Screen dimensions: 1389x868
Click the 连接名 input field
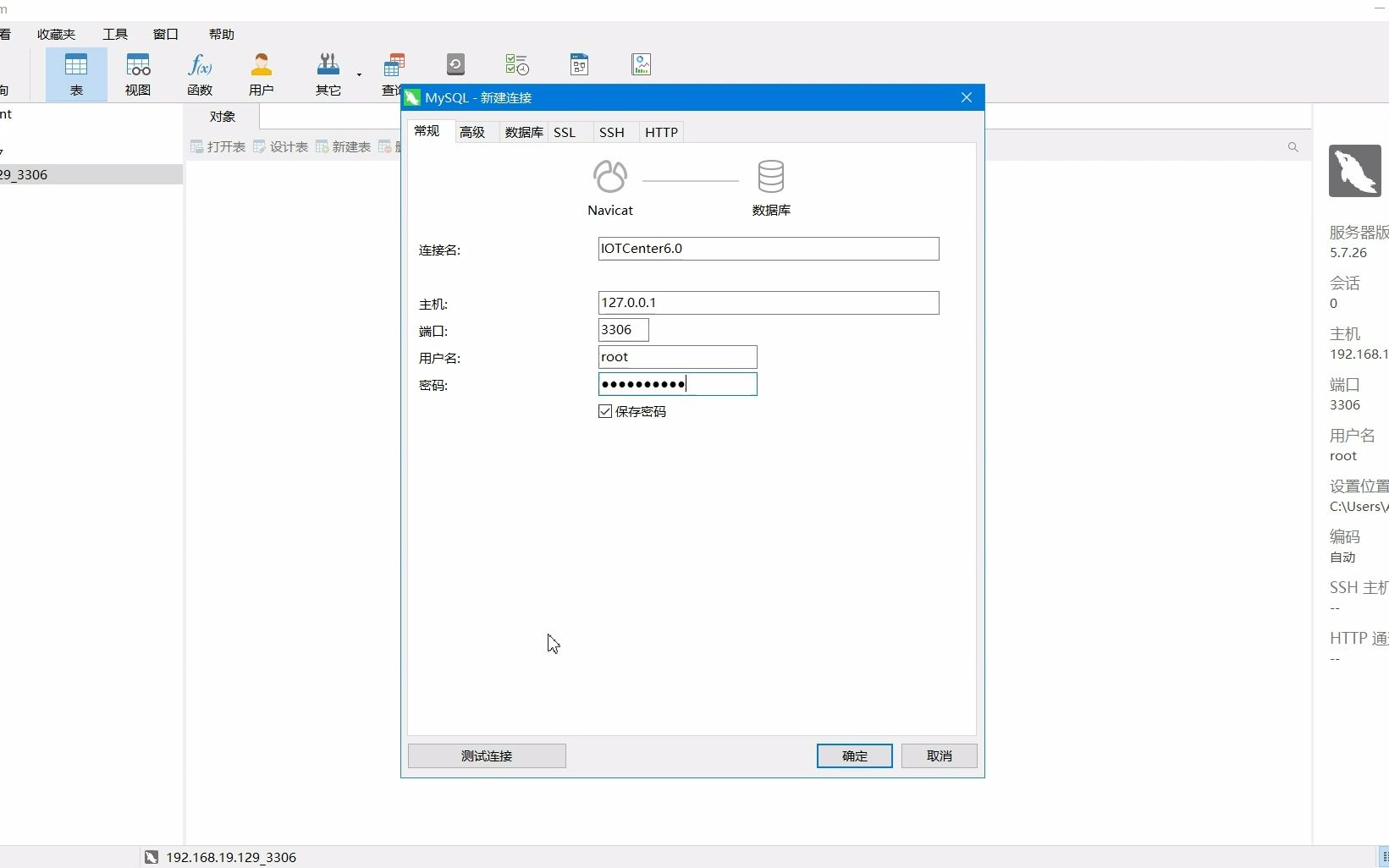[x=769, y=249]
